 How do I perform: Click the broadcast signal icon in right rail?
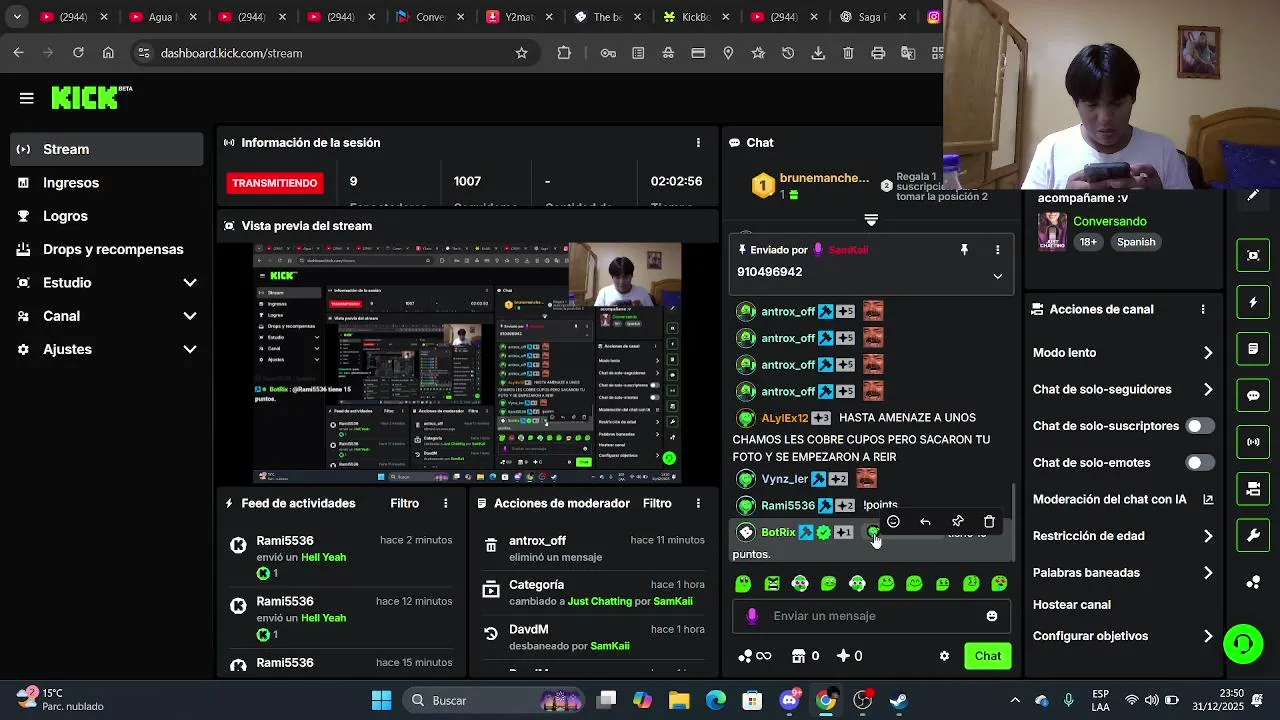(x=1253, y=442)
